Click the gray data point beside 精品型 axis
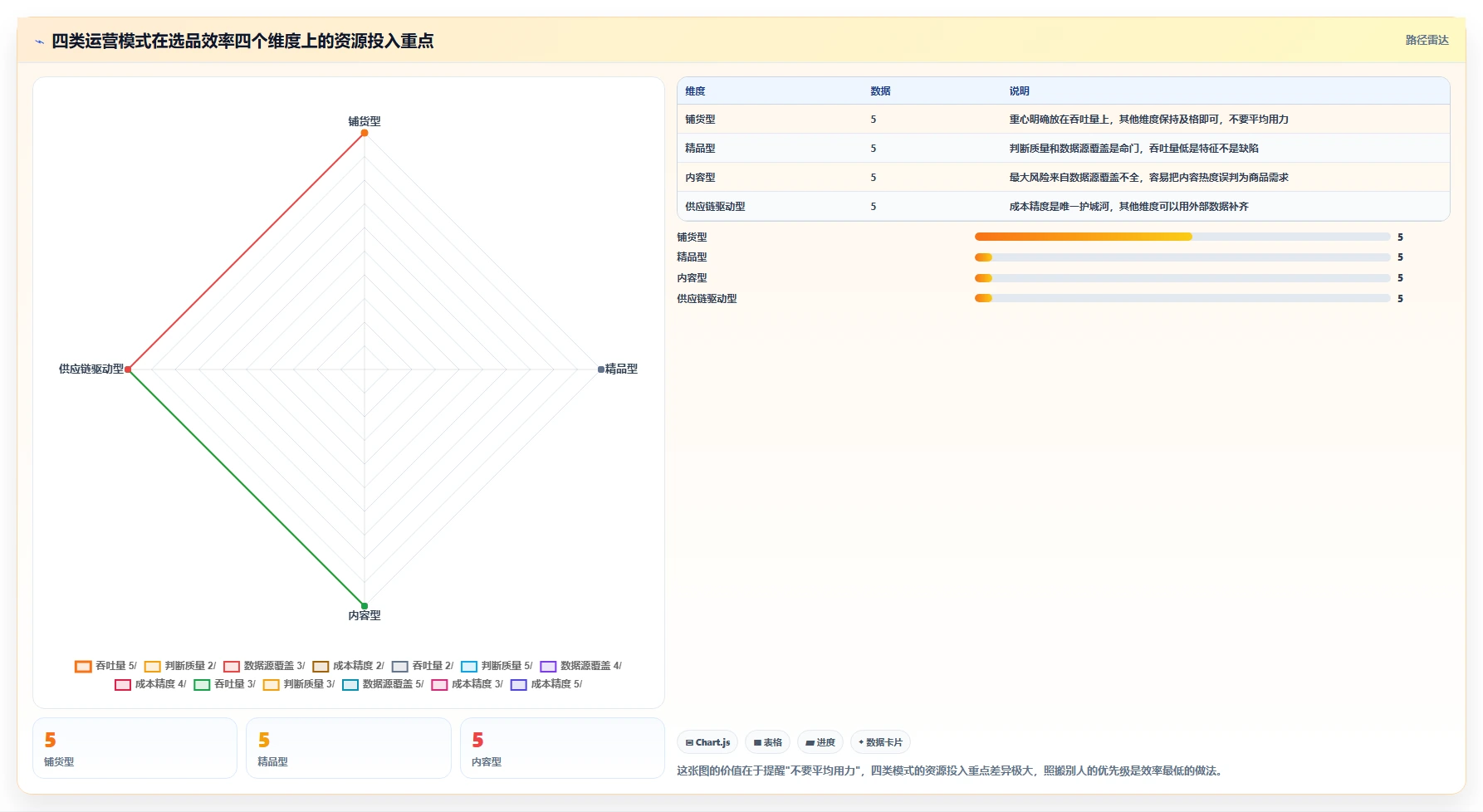The width and height of the screenshot is (1483, 812). (x=601, y=369)
